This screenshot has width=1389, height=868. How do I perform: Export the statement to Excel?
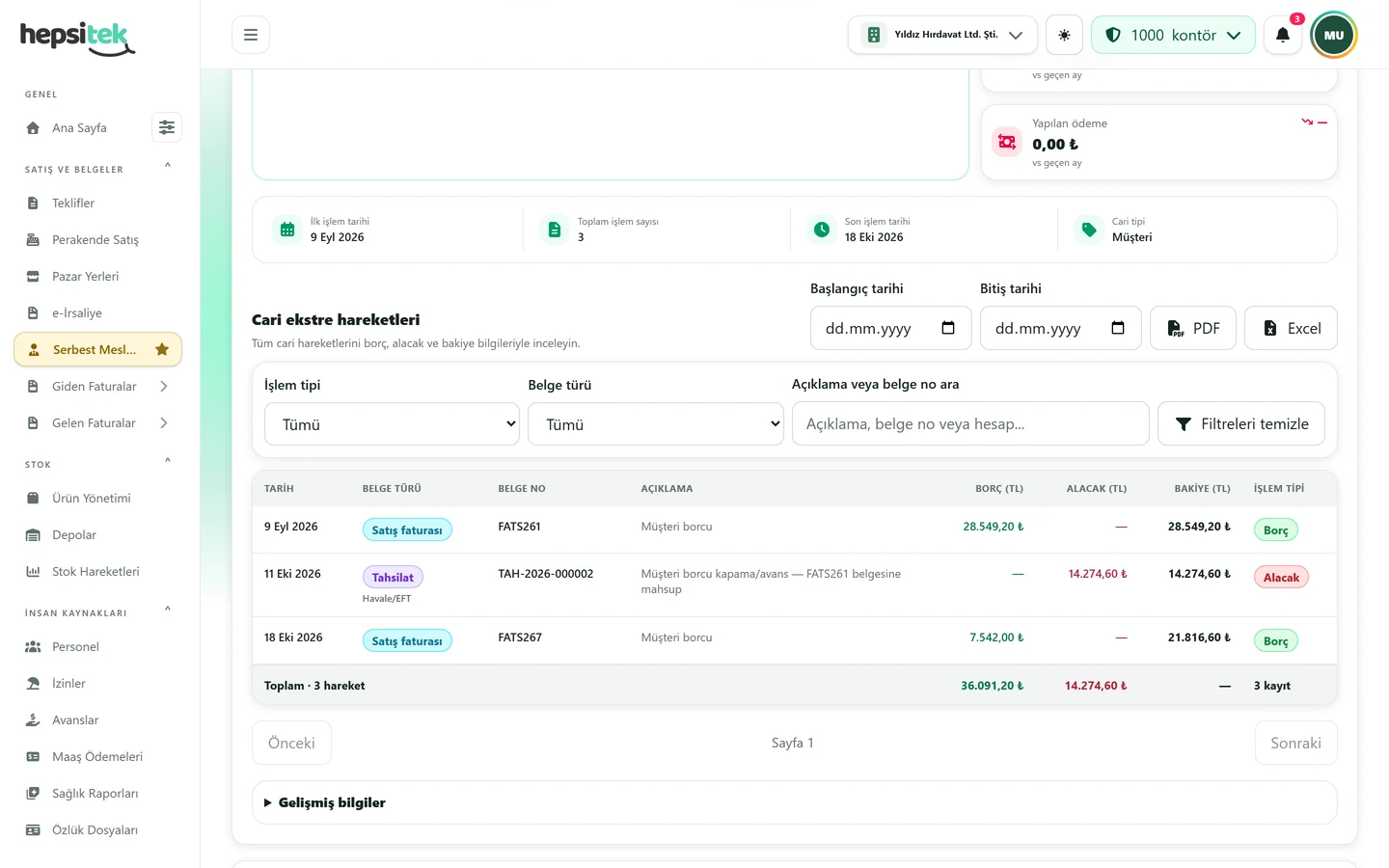pos(1291,328)
